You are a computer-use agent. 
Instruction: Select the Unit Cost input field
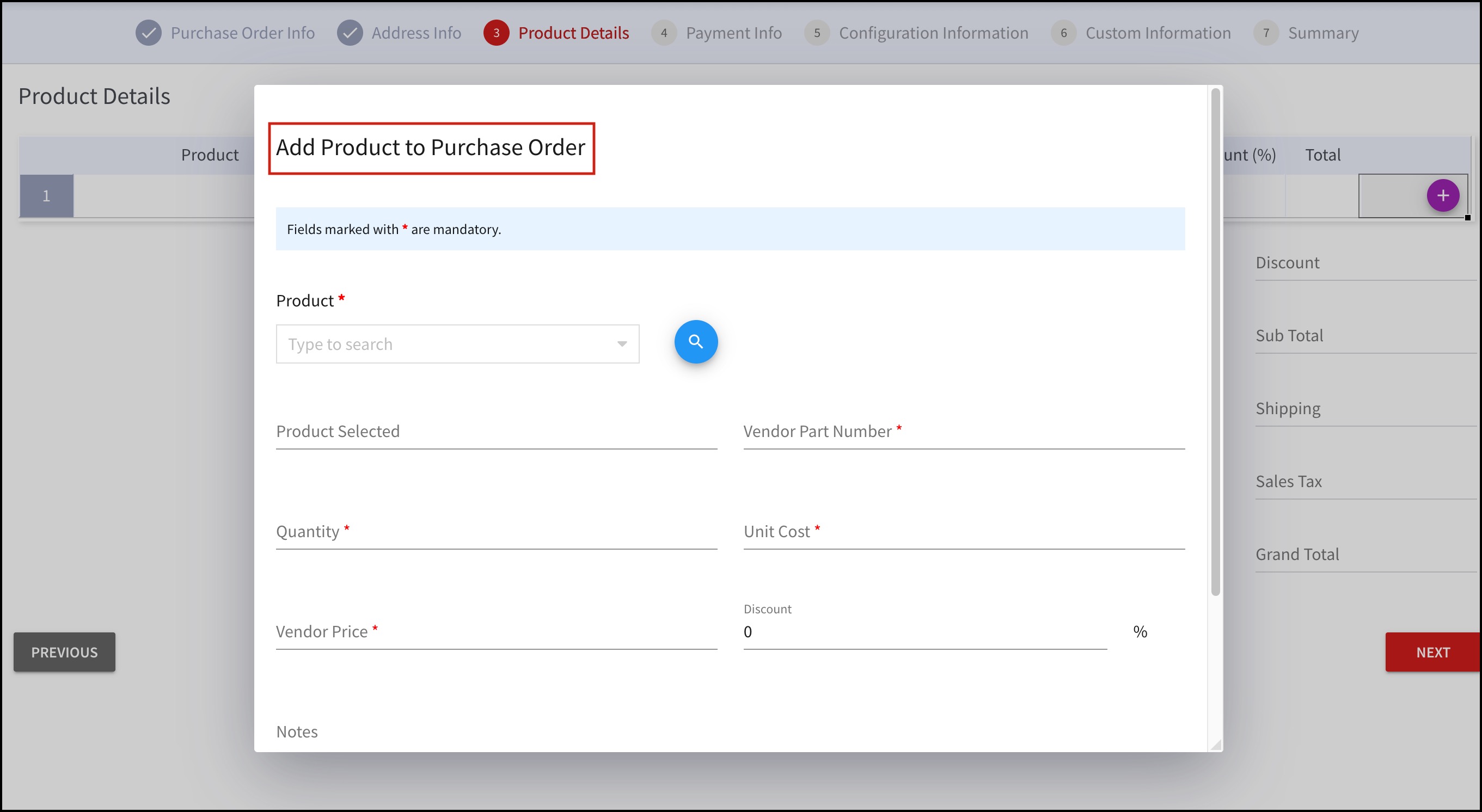964,531
